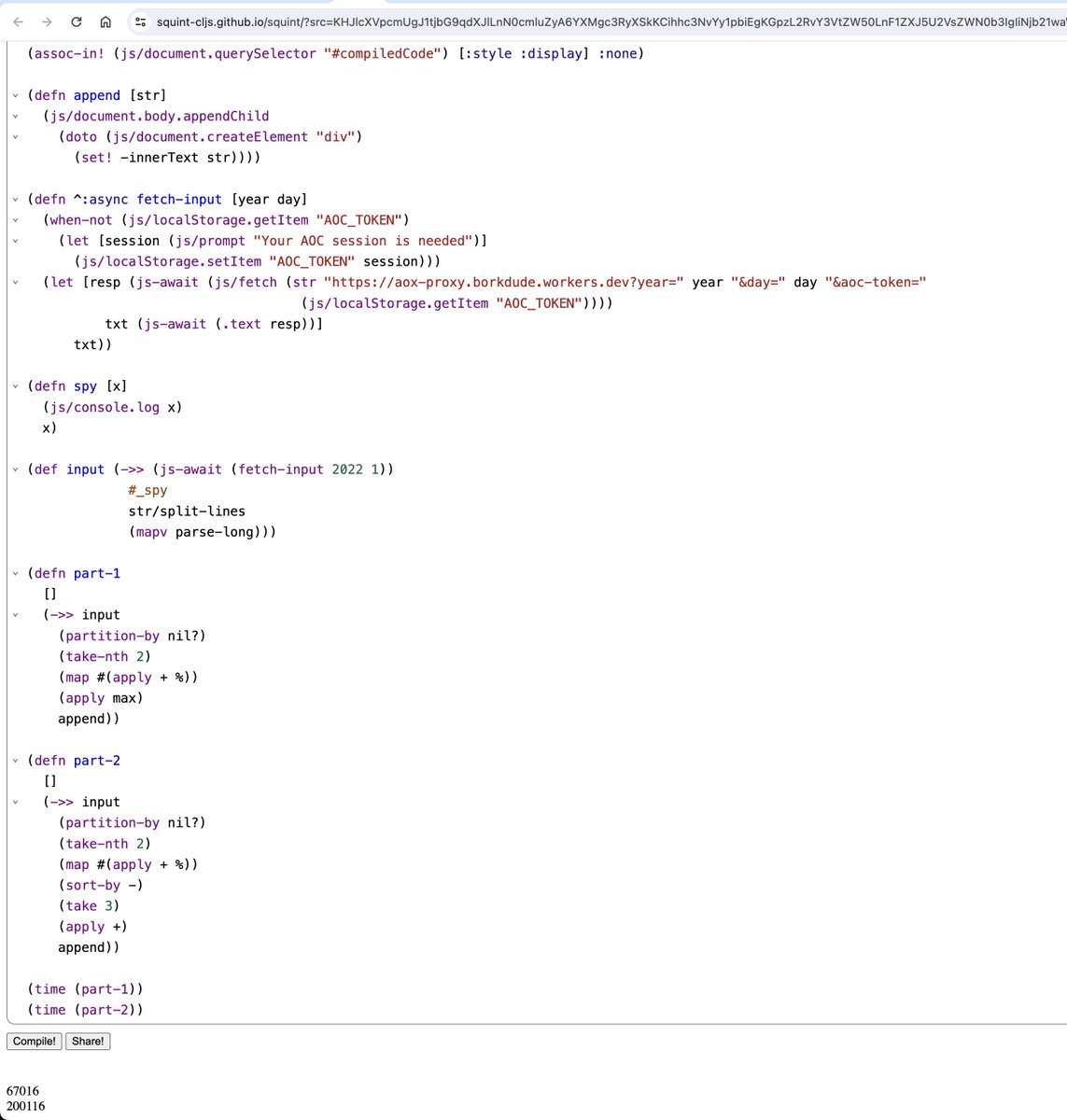Click the fetch-input 2022 1 call
This screenshot has height=1120, width=1067.
pos(308,469)
